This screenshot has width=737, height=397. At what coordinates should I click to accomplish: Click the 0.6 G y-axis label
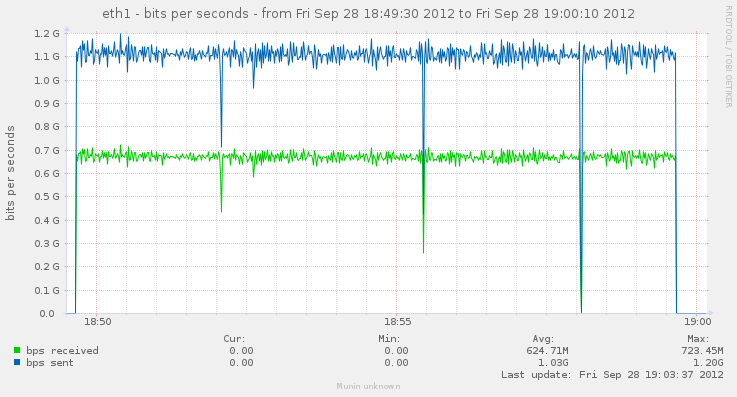[47, 173]
